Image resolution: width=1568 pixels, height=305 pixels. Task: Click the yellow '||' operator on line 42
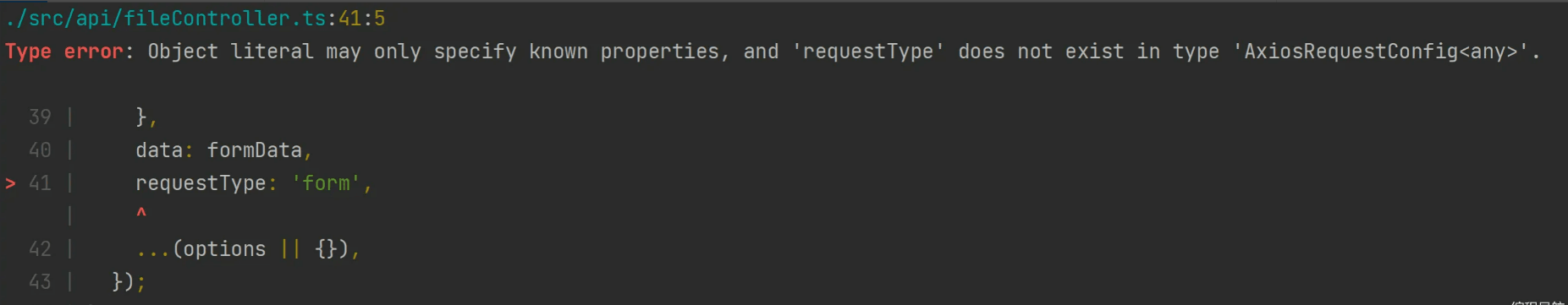(x=290, y=249)
